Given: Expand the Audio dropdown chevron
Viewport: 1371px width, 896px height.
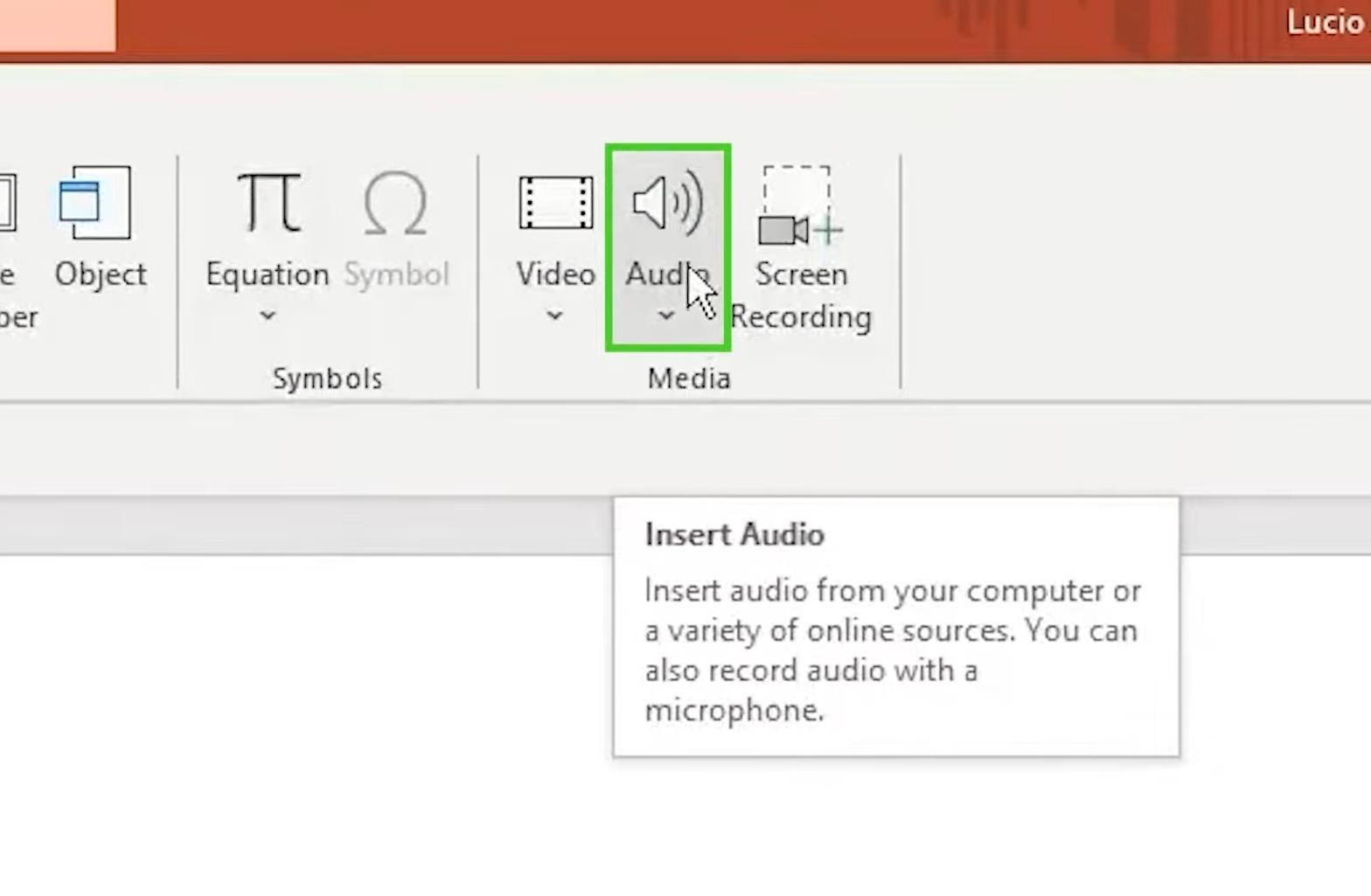Looking at the screenshot, I should click(x=666, y=316).
